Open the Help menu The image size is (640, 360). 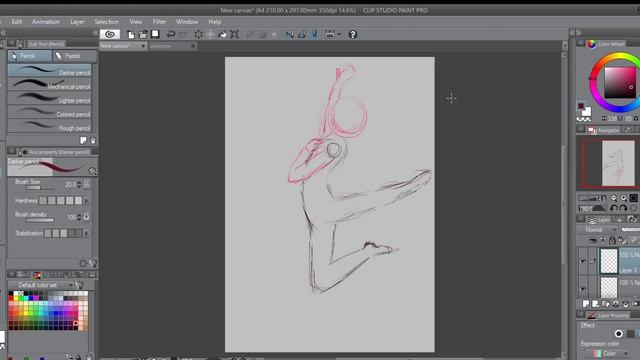click(215, 22)
